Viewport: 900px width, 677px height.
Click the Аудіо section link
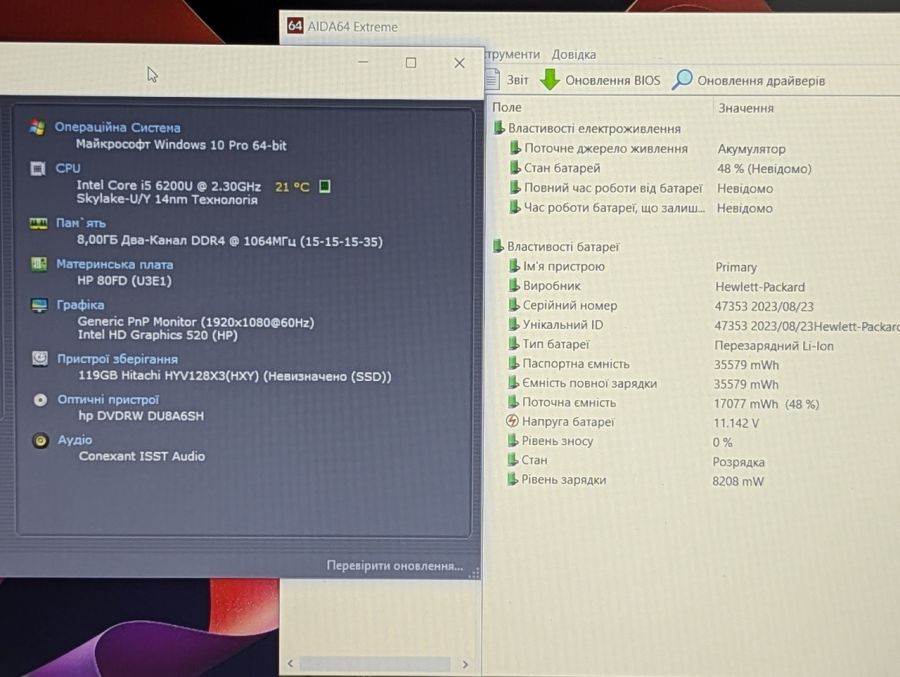point(75,440)
